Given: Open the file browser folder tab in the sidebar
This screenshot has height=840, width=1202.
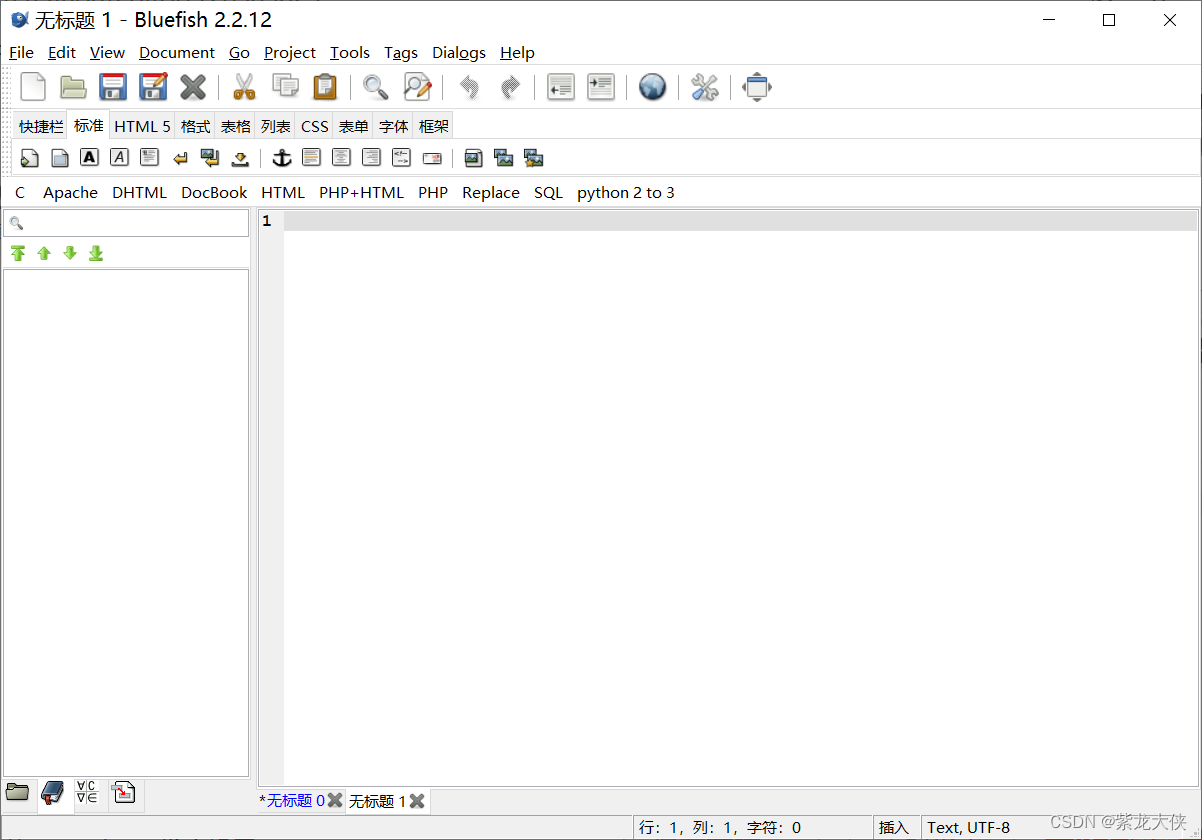Looking at the screenshot, I should pos(18,793).
